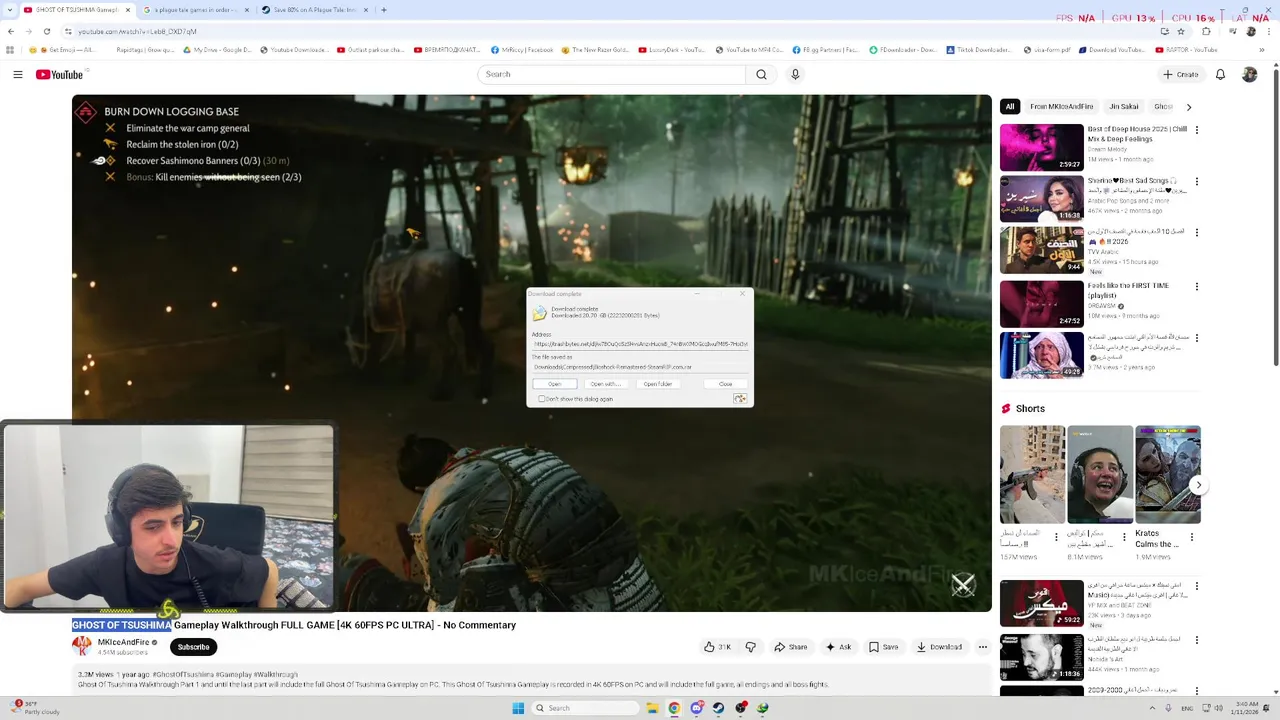Click the Windows taskbar search box
Screen dimensions: 1280x720
[x=585, y=708]
